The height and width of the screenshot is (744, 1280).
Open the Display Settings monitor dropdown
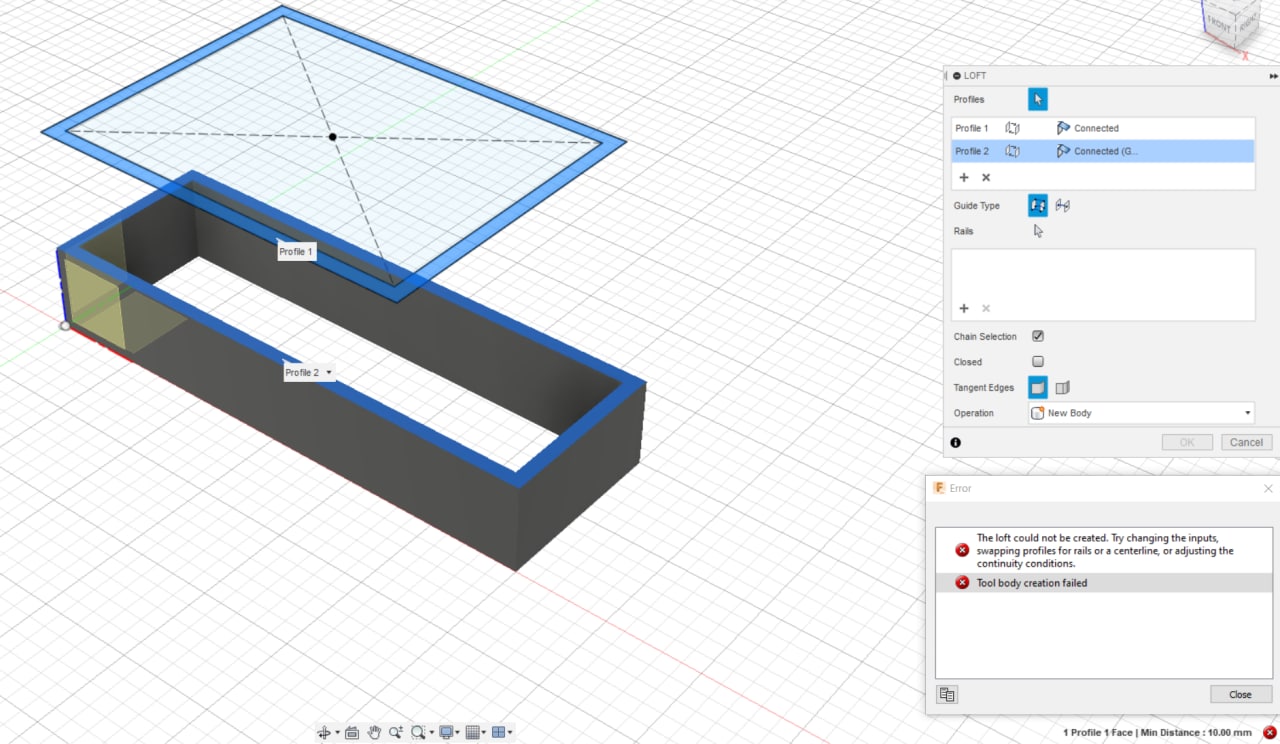[448, 732]
